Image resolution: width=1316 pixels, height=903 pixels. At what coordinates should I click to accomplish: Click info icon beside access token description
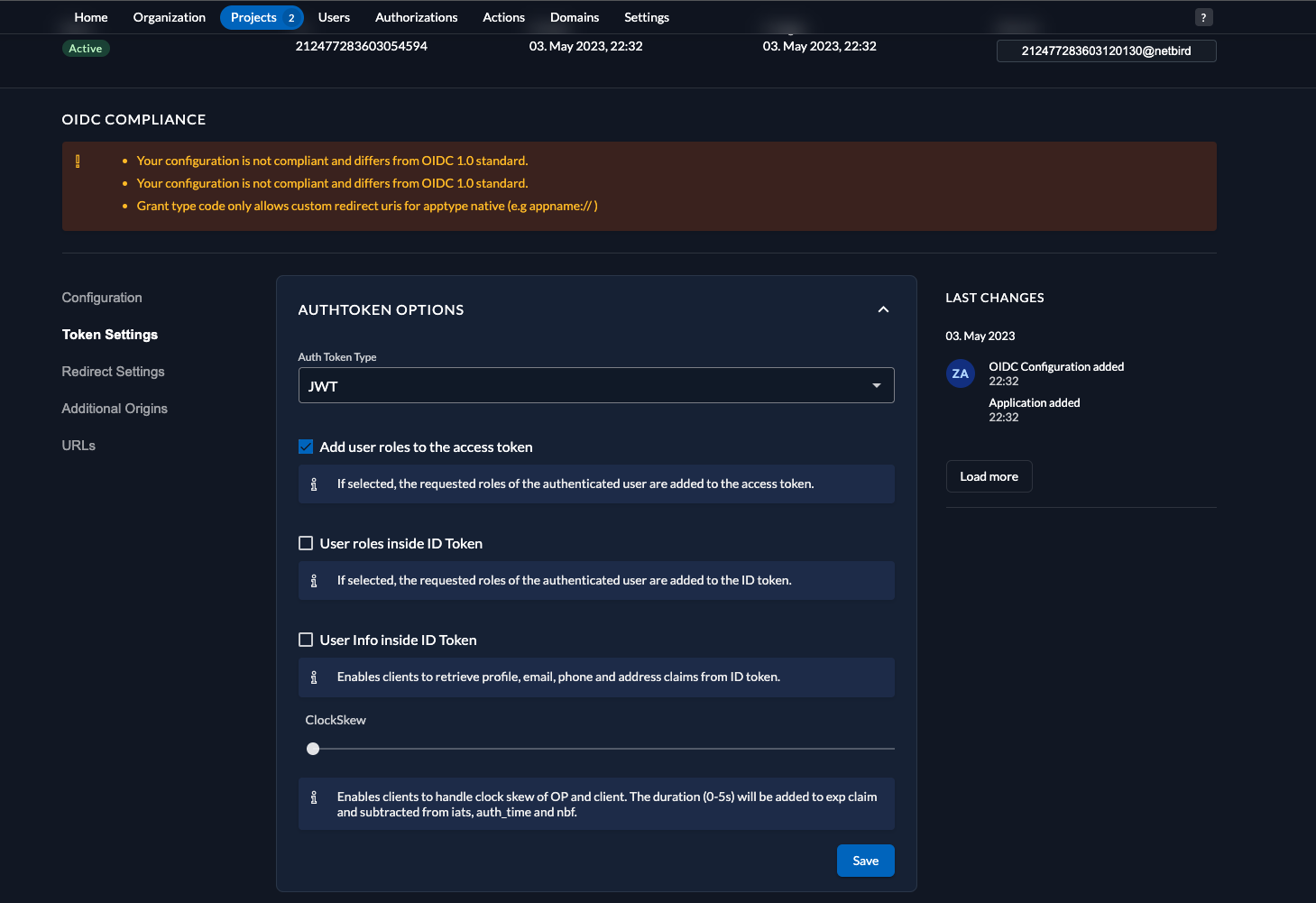(x=314, y=484)
